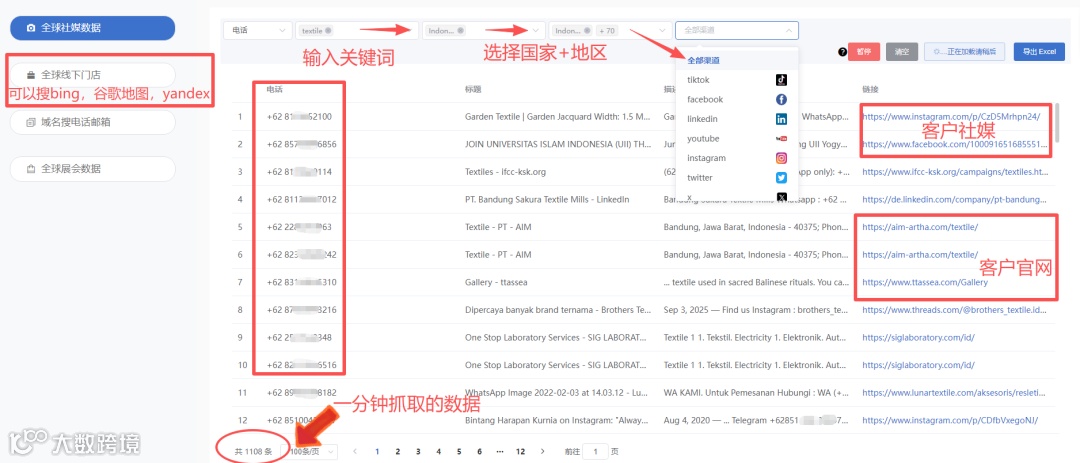Click the 清空 clear button
Image resolution: width=1080 pixels, height=463 pixels.
902,52
